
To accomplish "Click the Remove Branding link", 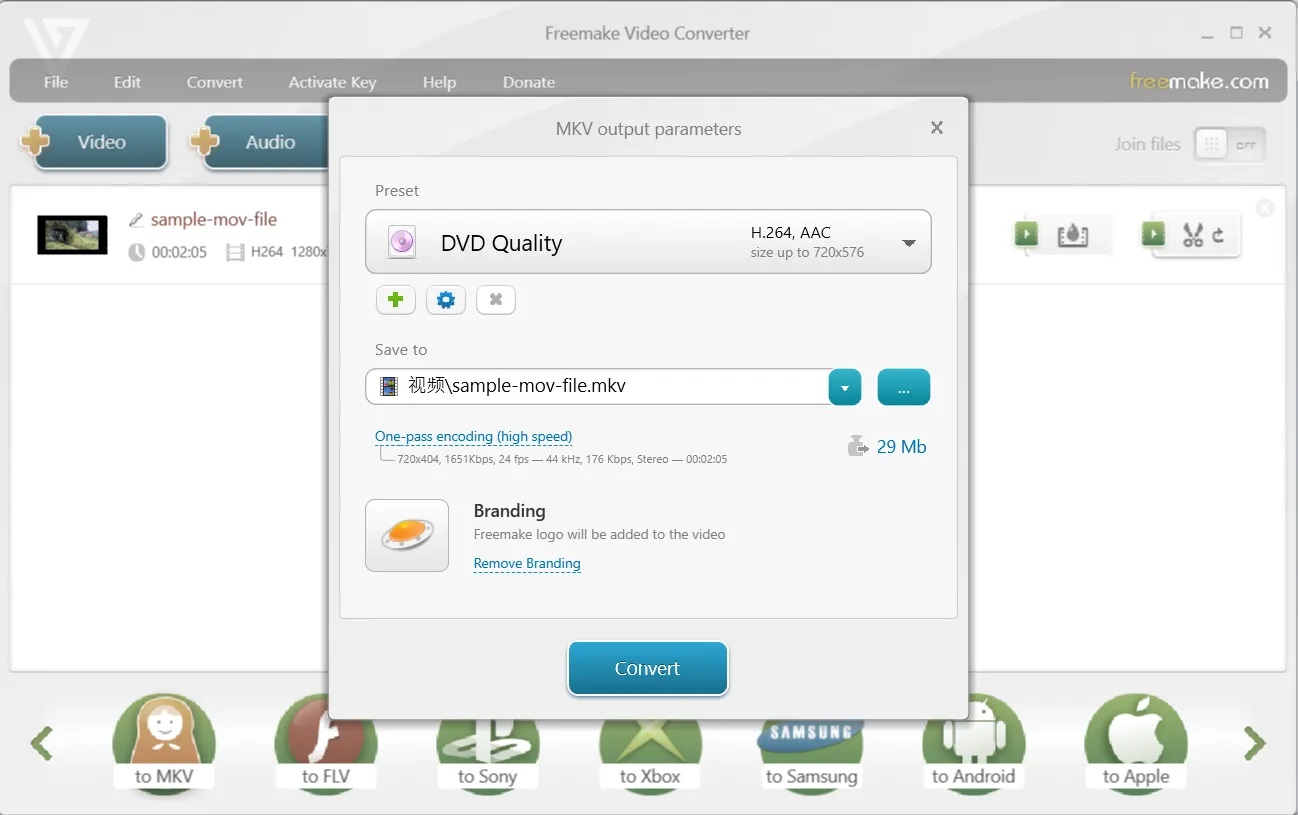I will [x=527, y=564].
